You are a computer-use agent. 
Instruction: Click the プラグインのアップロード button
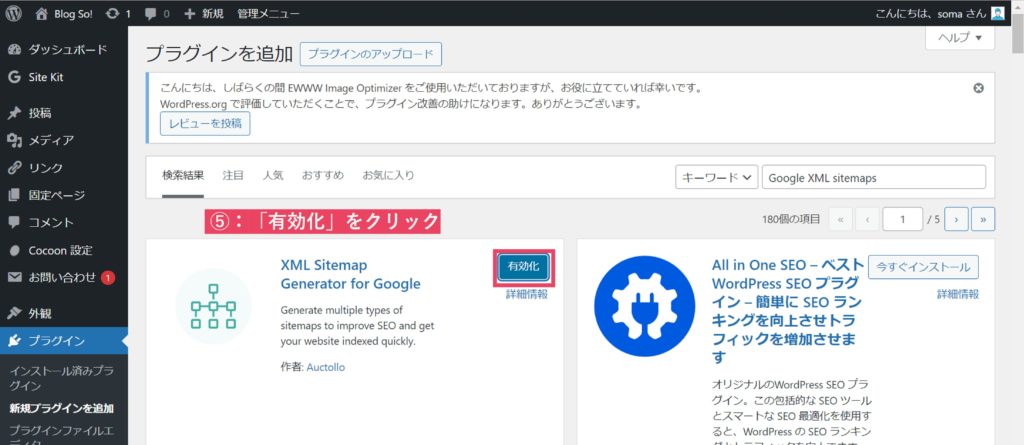370,54
